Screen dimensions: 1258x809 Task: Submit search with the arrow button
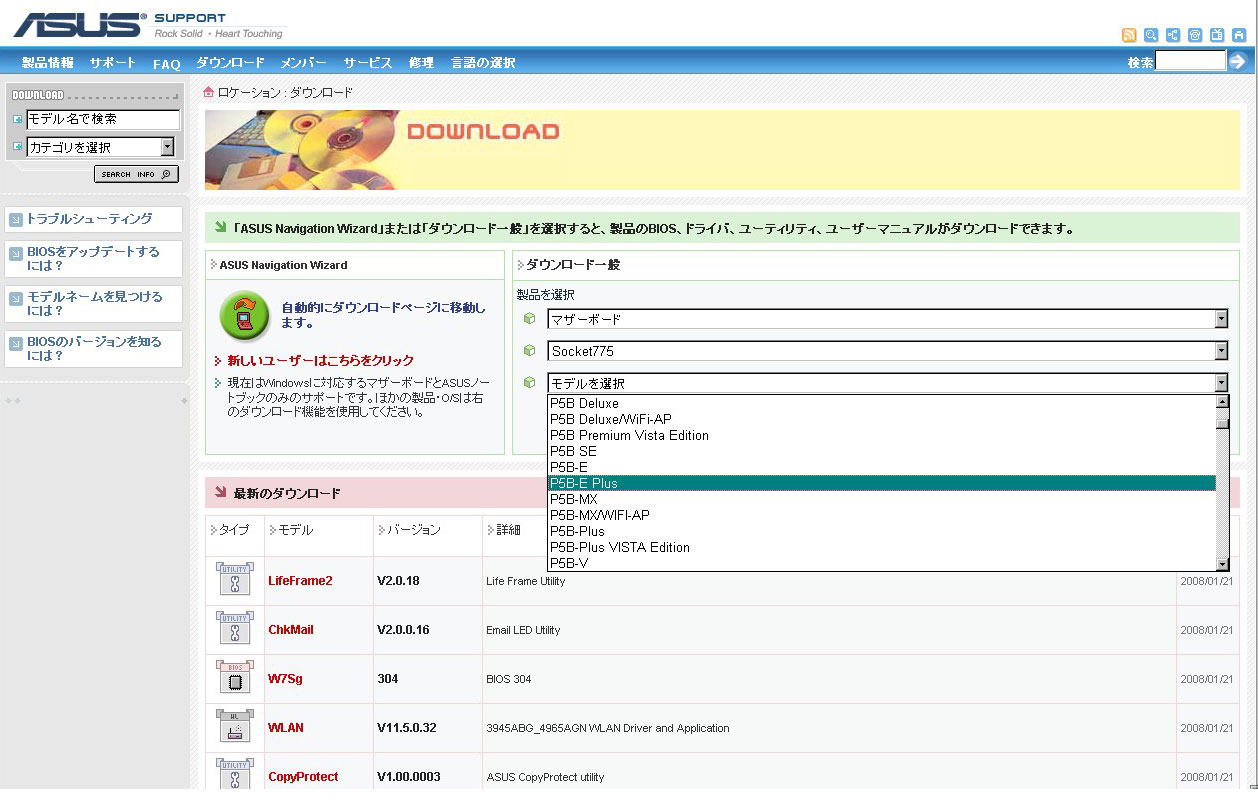tap(1238, 61)
